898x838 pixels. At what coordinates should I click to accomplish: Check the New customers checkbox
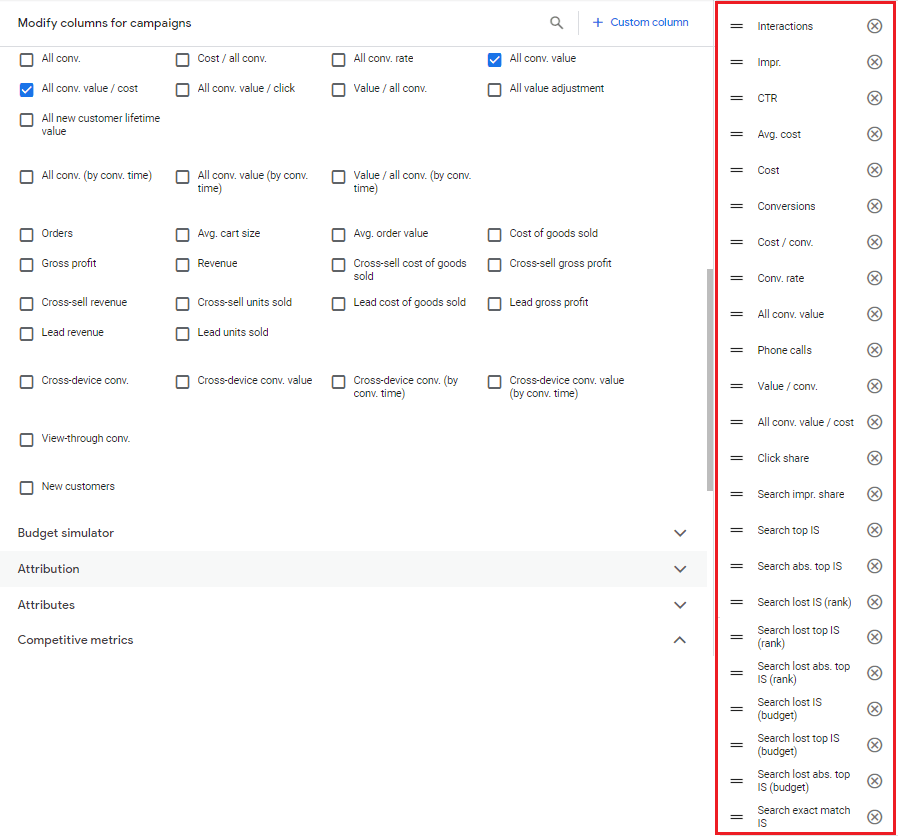[26, 487]
